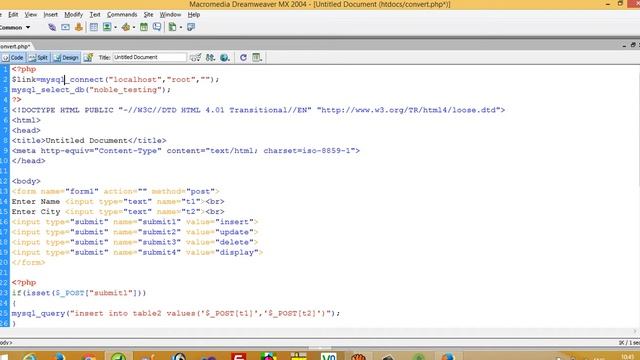Click the submit1 insert button code line
Screen dimensions: 640x360
[x=135, y=222]
